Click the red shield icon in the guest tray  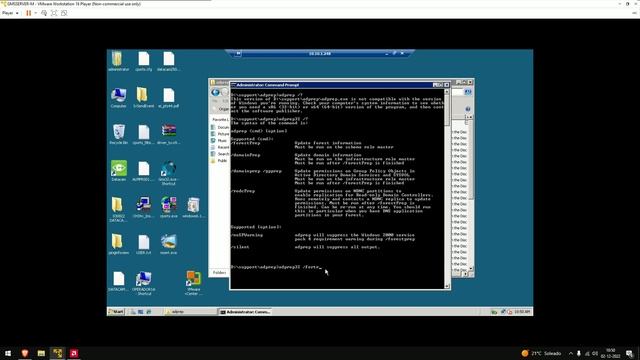[510, 312]
